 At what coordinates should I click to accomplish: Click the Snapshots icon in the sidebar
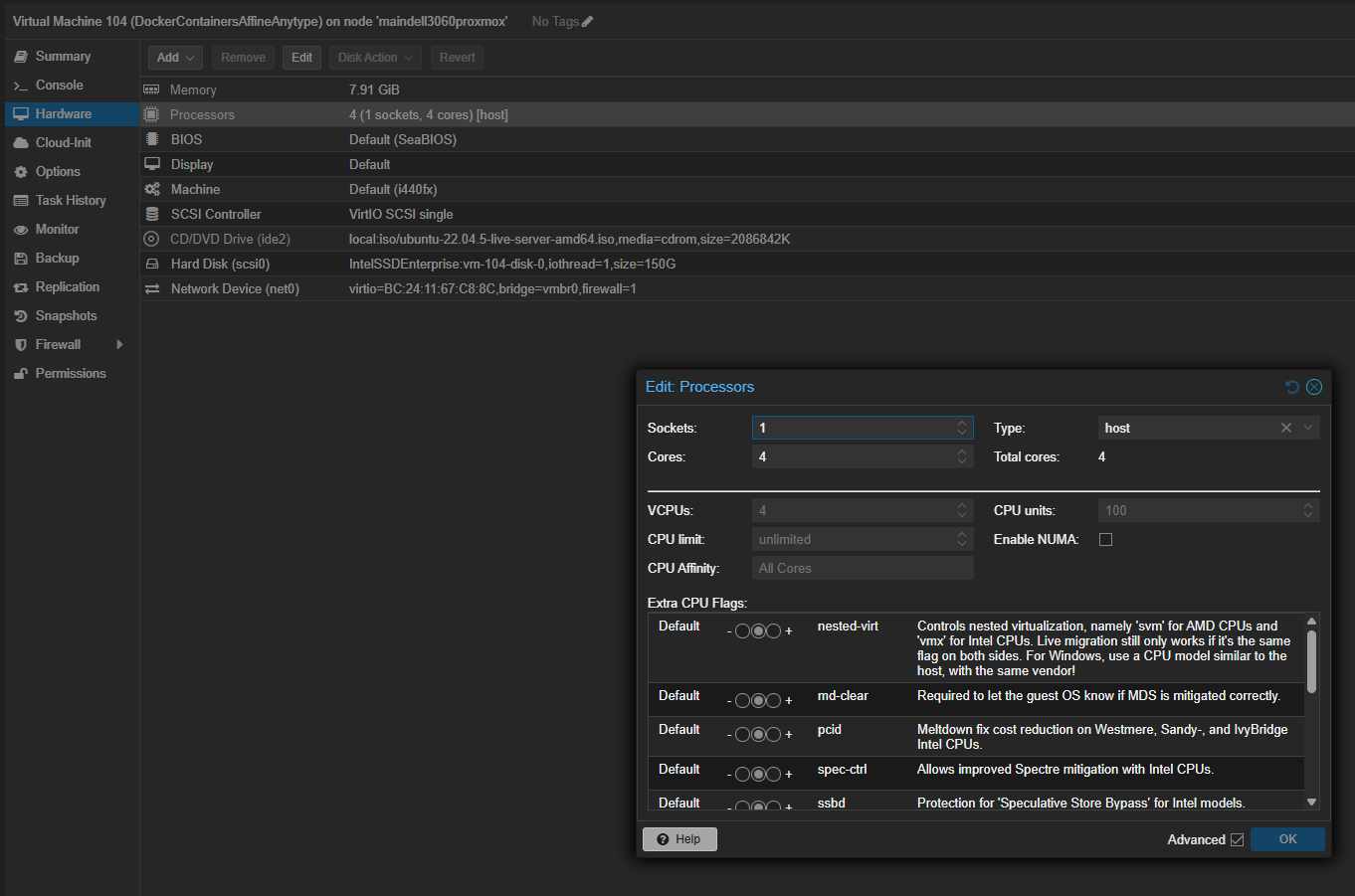click(20, 316)
